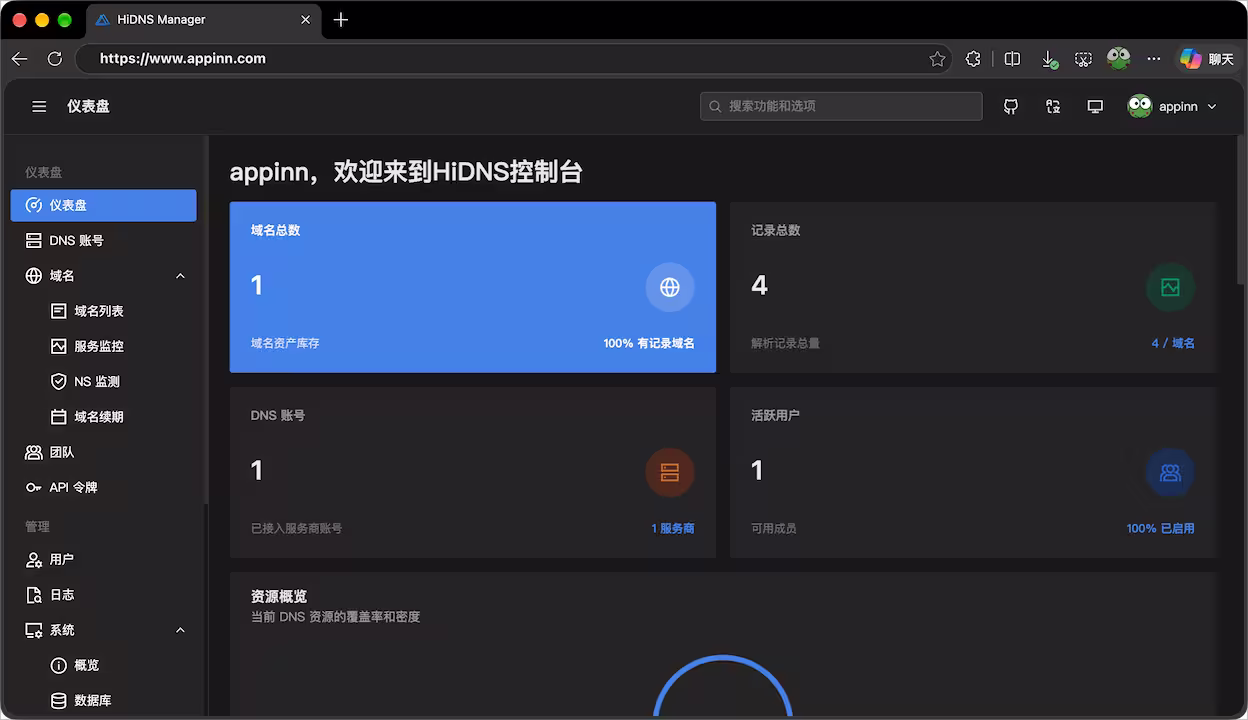This screenshot has width=1248, height=720.
Task: Collapse the 域名 submenu chevron
Action: pyautogui.click(x=180, y=276)
